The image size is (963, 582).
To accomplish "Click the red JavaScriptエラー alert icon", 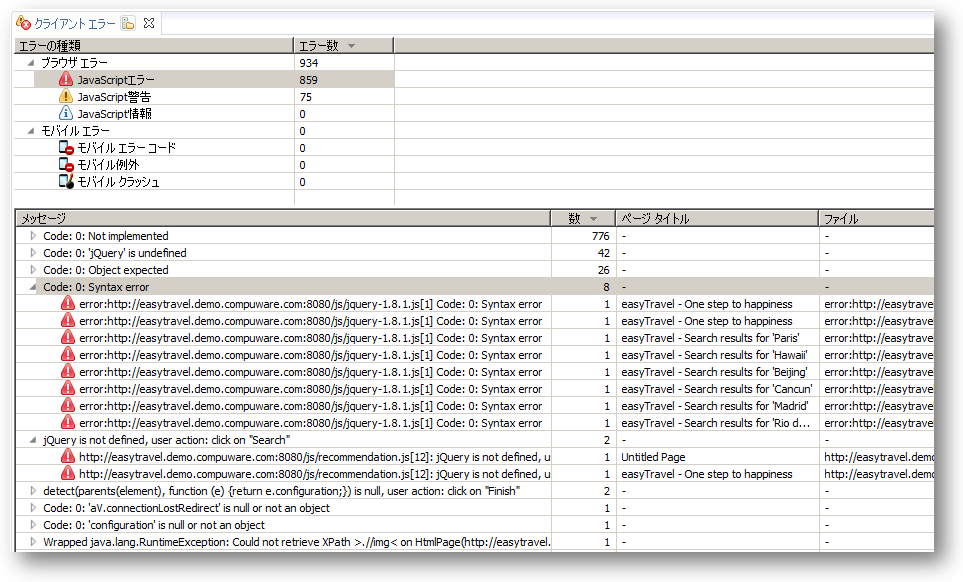I will tap(66, 79).
